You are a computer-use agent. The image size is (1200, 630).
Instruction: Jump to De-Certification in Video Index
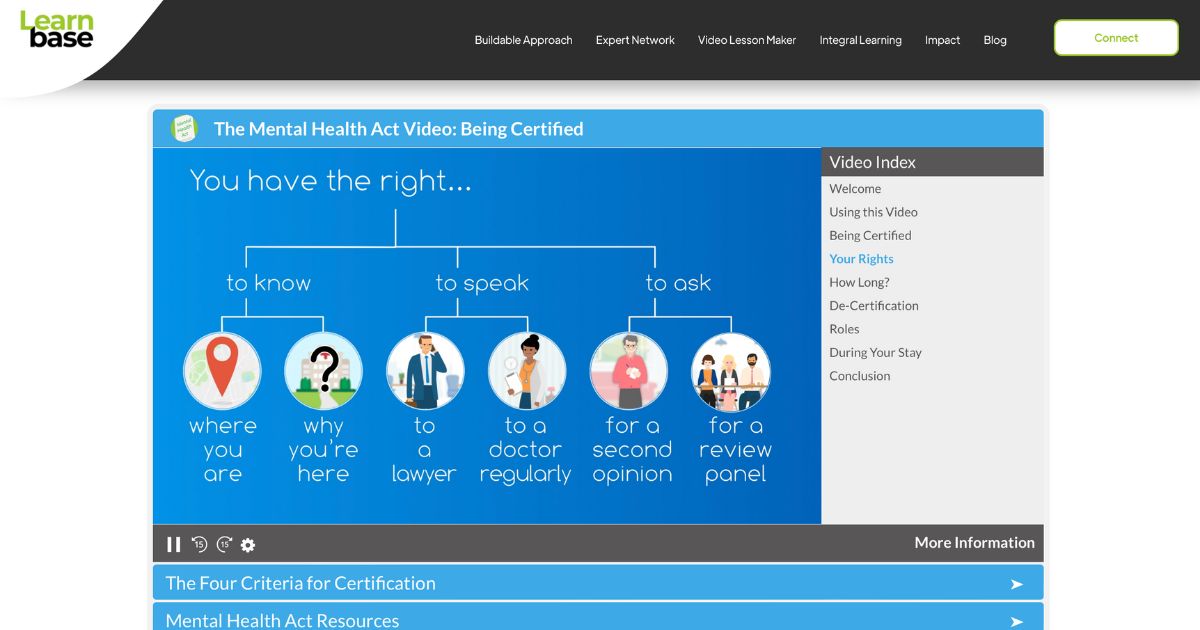click(873, 306)
